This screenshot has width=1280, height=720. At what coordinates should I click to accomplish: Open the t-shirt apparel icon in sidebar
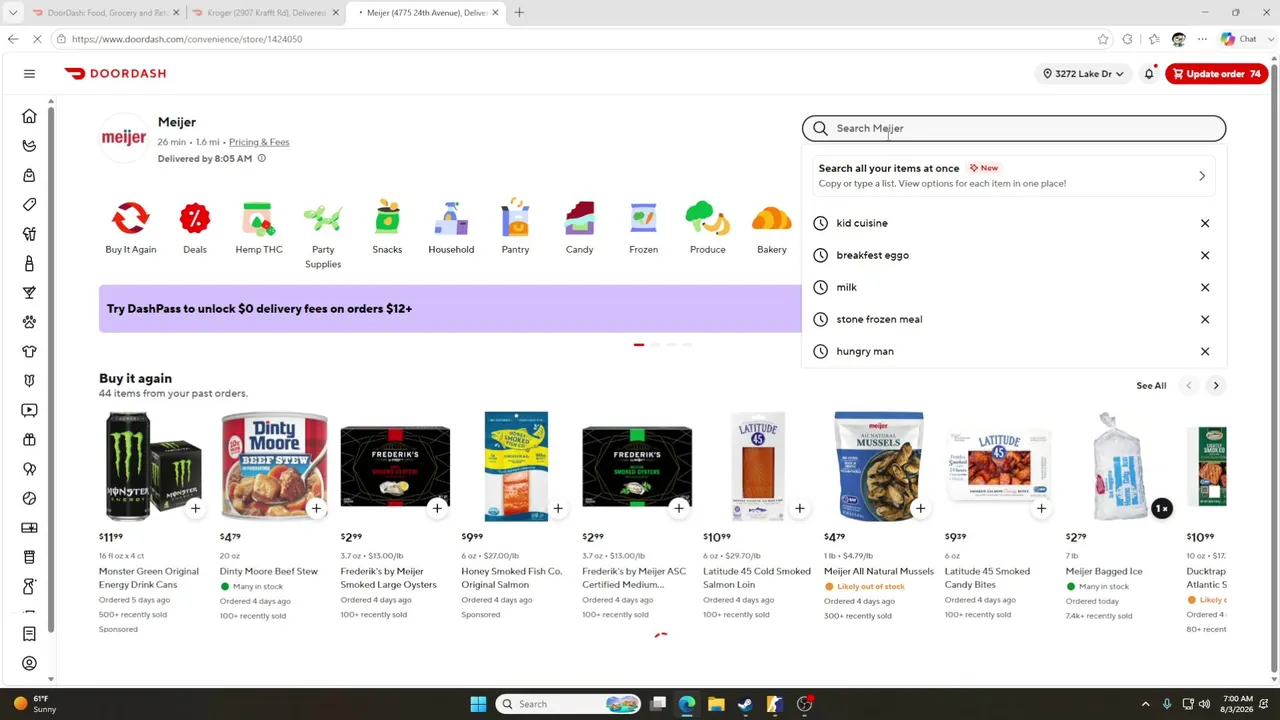point(29,352)
